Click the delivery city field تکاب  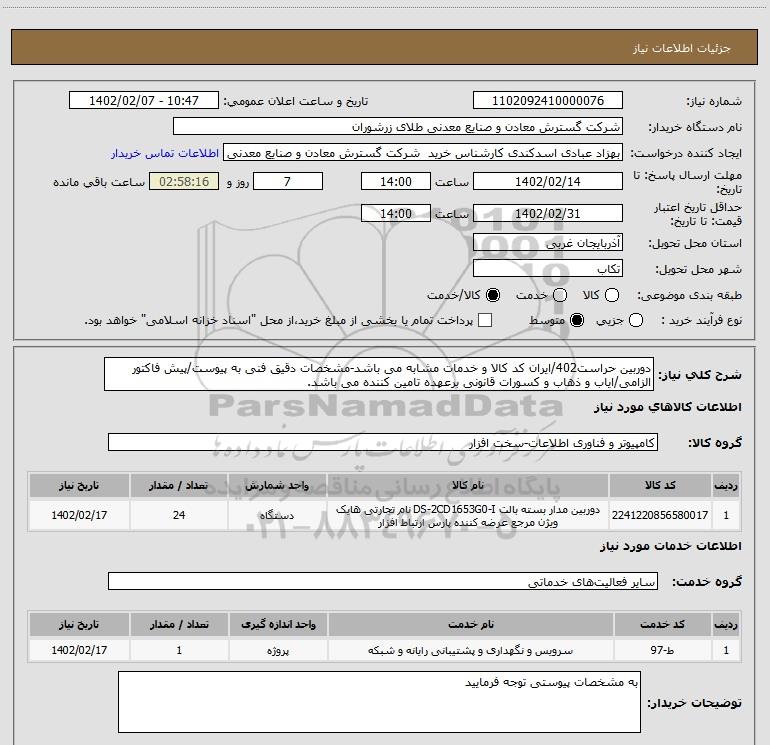coord(548,269)
